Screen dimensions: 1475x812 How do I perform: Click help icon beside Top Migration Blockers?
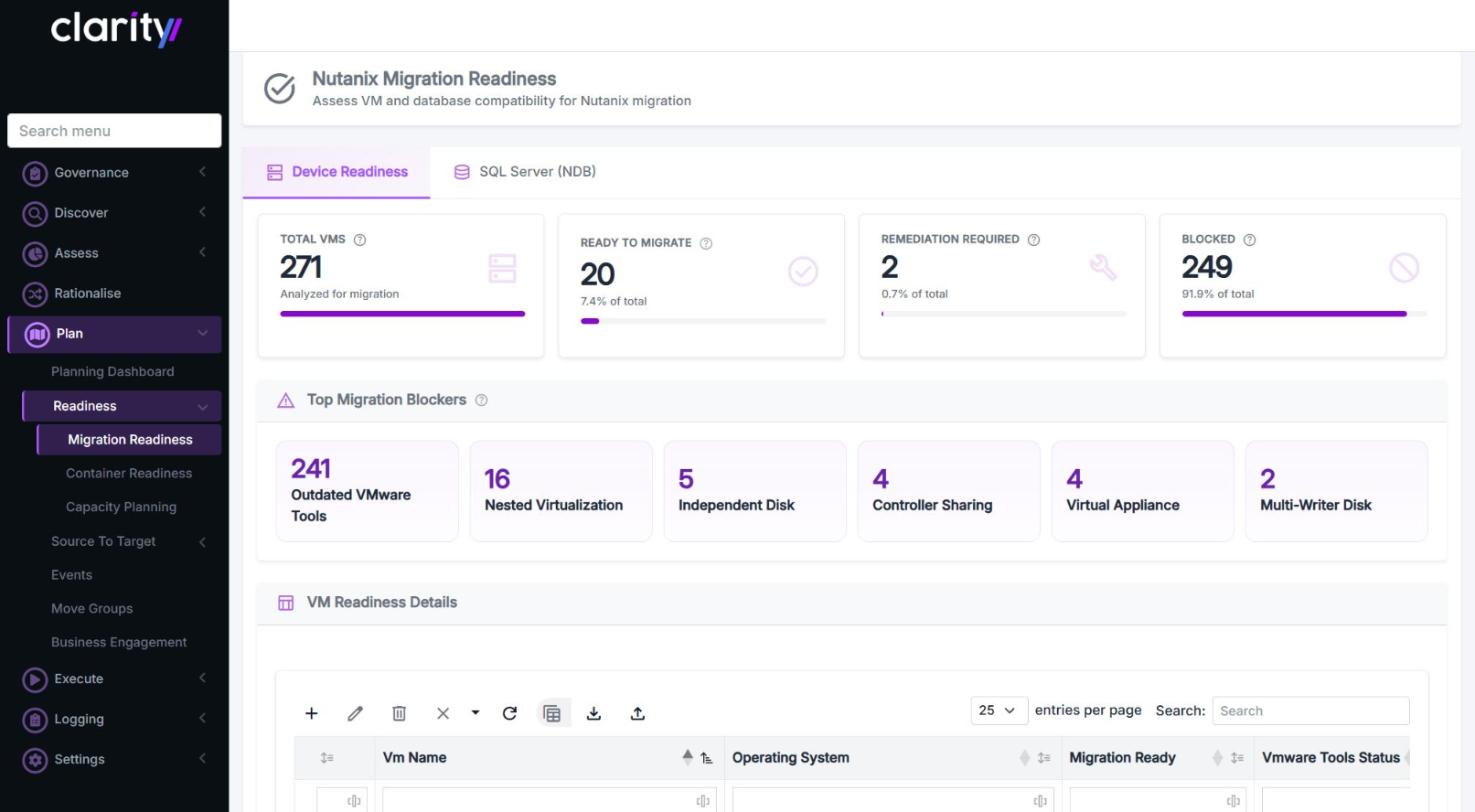click(x=481, y=400)
